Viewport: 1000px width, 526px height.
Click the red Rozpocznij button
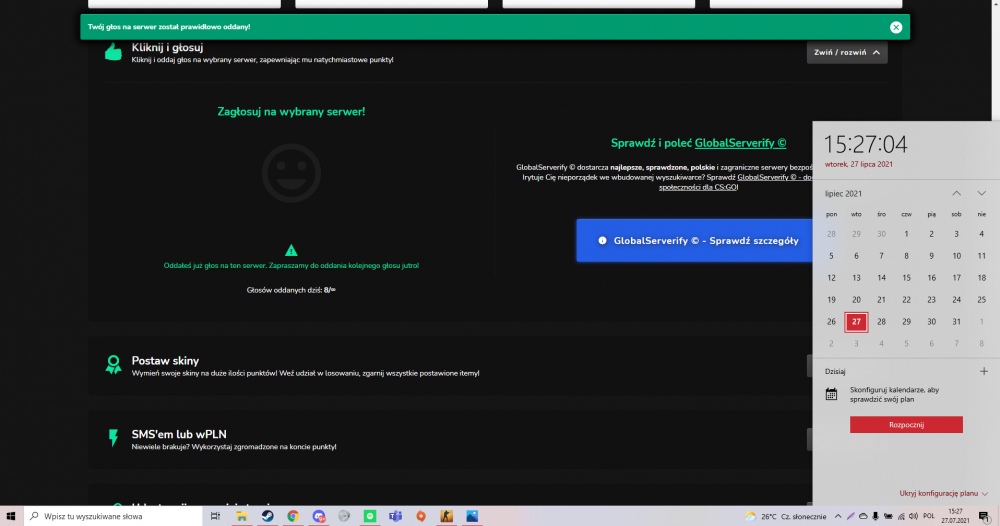click(906, 425)
